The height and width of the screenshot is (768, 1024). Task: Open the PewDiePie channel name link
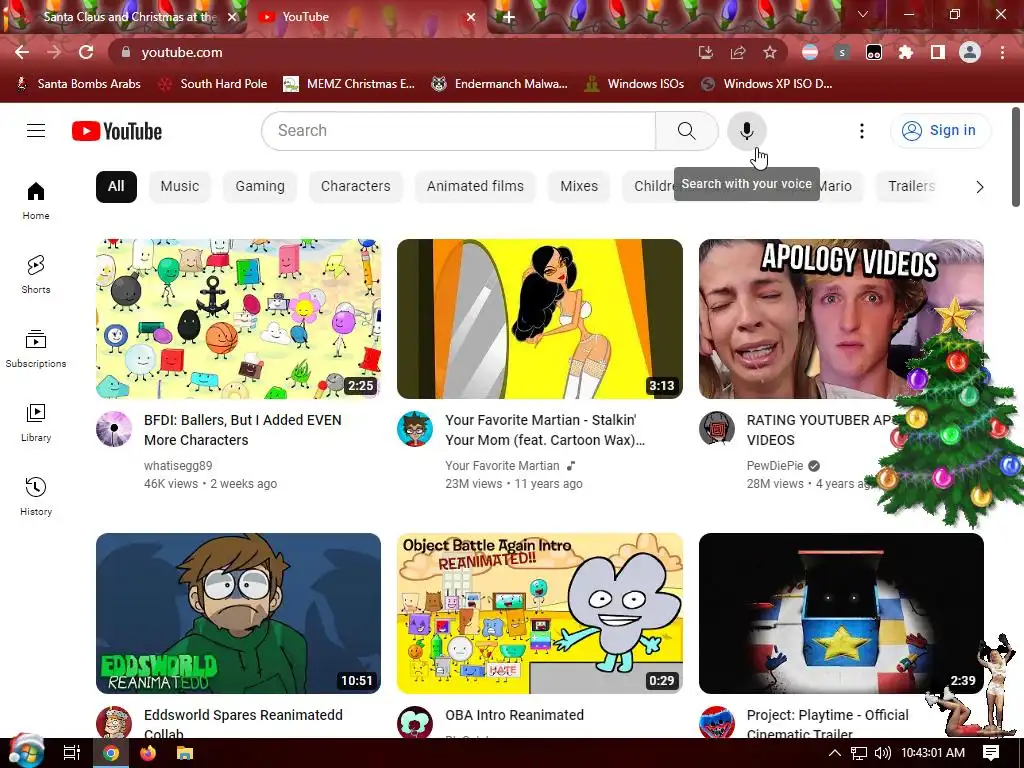click(775, 466)
